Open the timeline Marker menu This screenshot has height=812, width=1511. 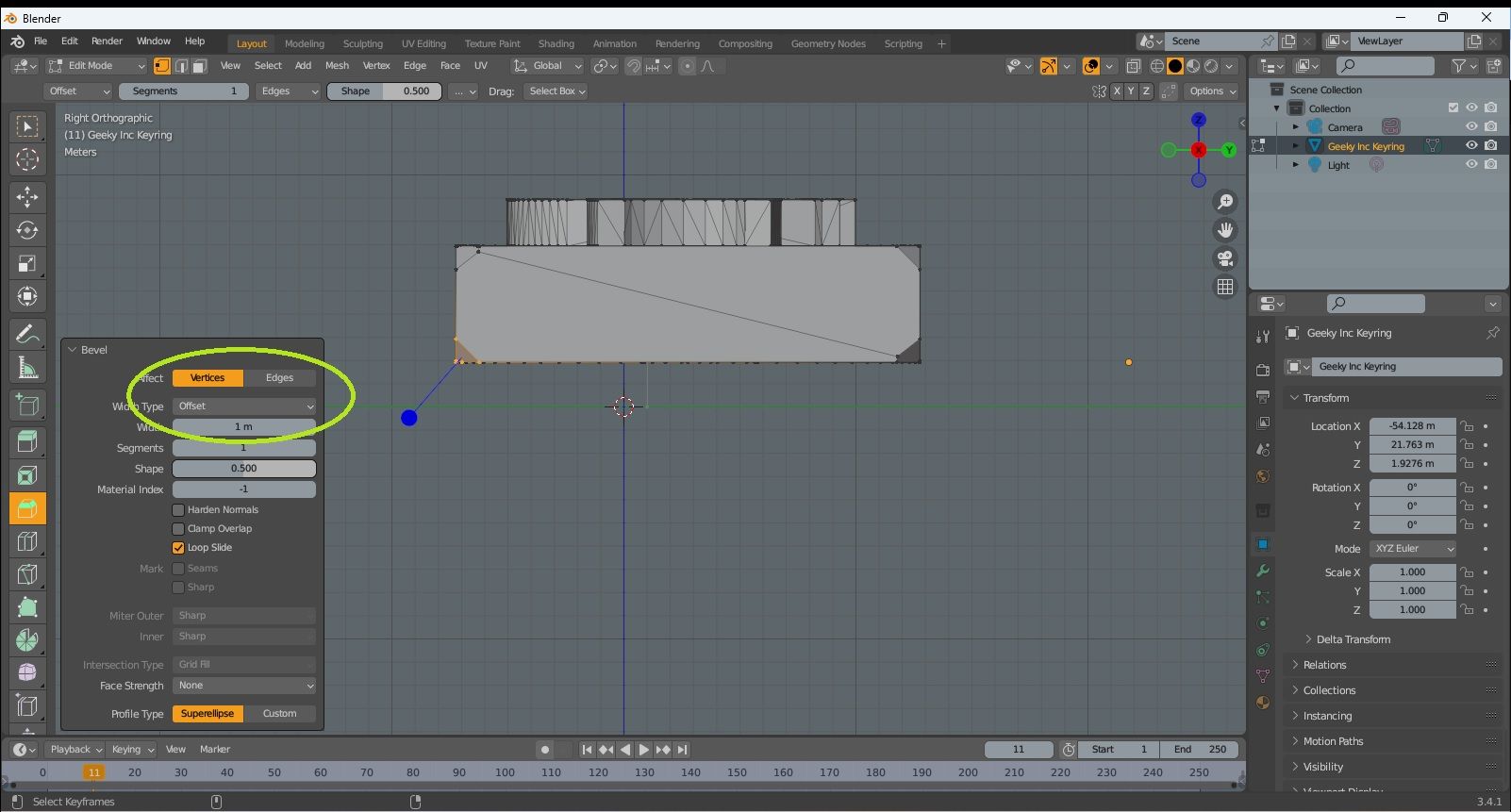pos(215,750)
